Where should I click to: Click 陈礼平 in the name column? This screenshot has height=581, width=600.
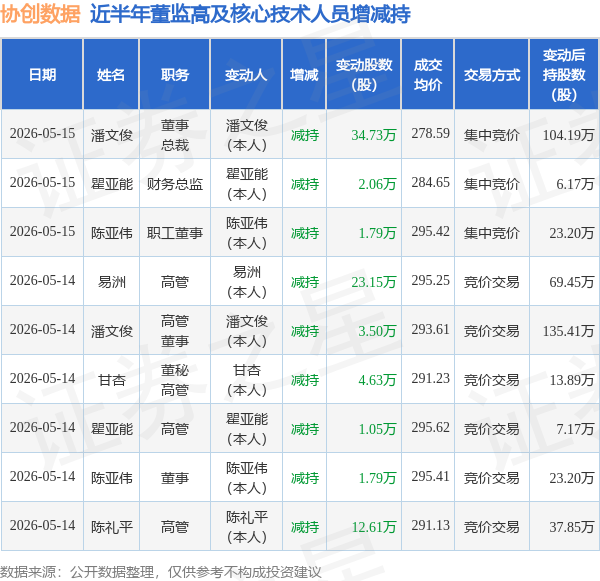click(112, 527)
